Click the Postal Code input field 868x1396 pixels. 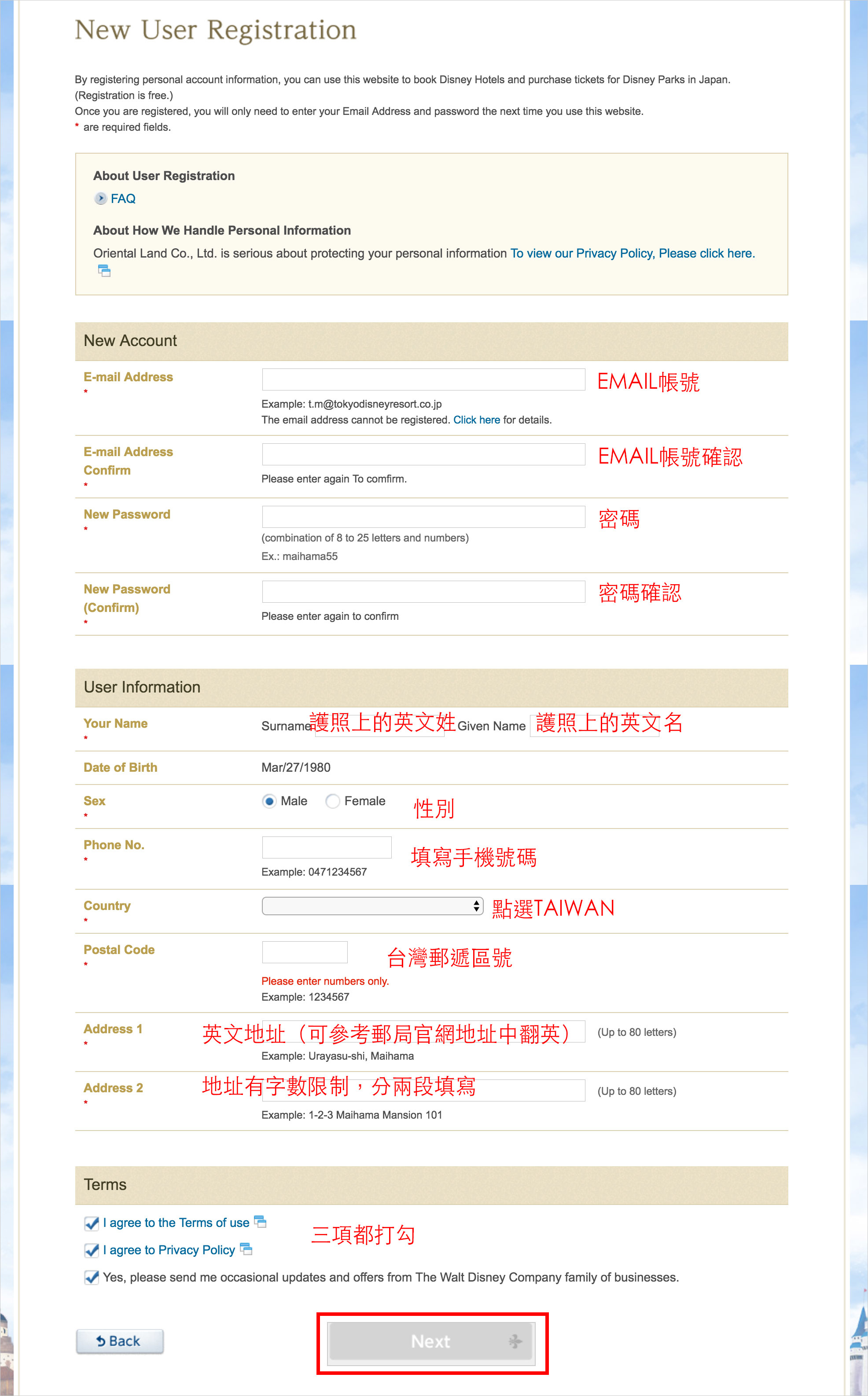[305, 952]
